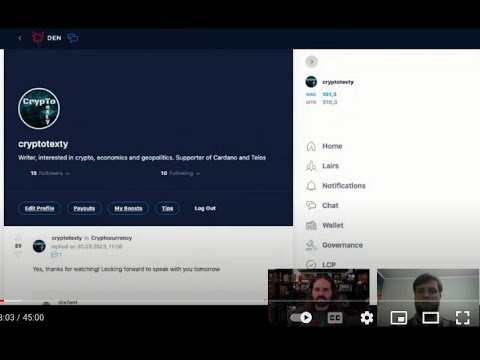Switch to theater mode
Screen dimensions: 480x360
coord(430,318)
